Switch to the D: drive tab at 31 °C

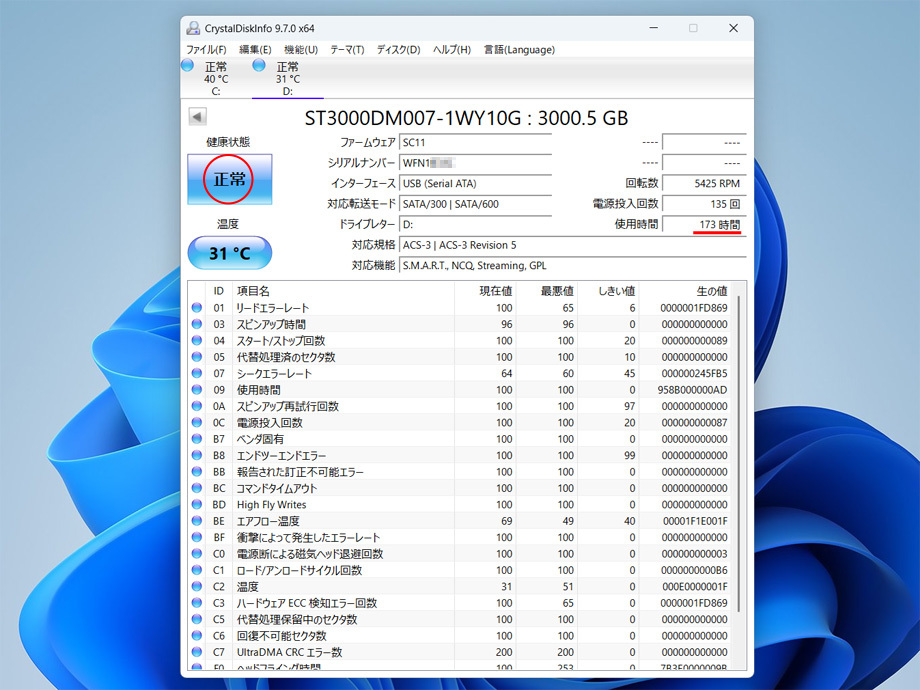288,79
